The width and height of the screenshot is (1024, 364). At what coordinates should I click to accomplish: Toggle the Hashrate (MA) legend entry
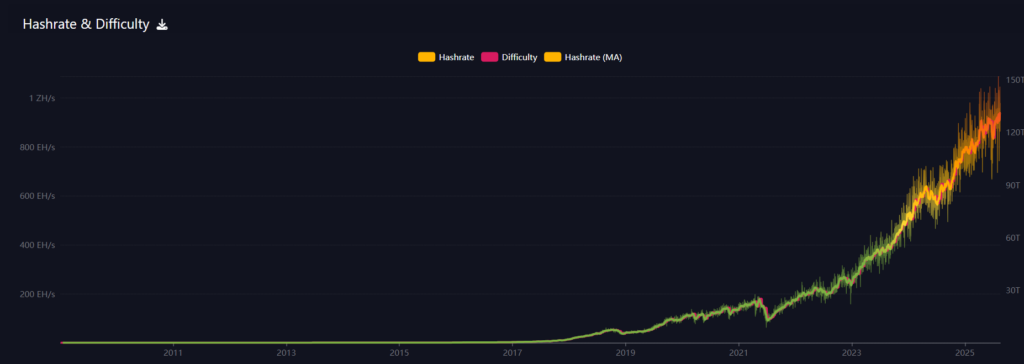(x=583, y=58)
